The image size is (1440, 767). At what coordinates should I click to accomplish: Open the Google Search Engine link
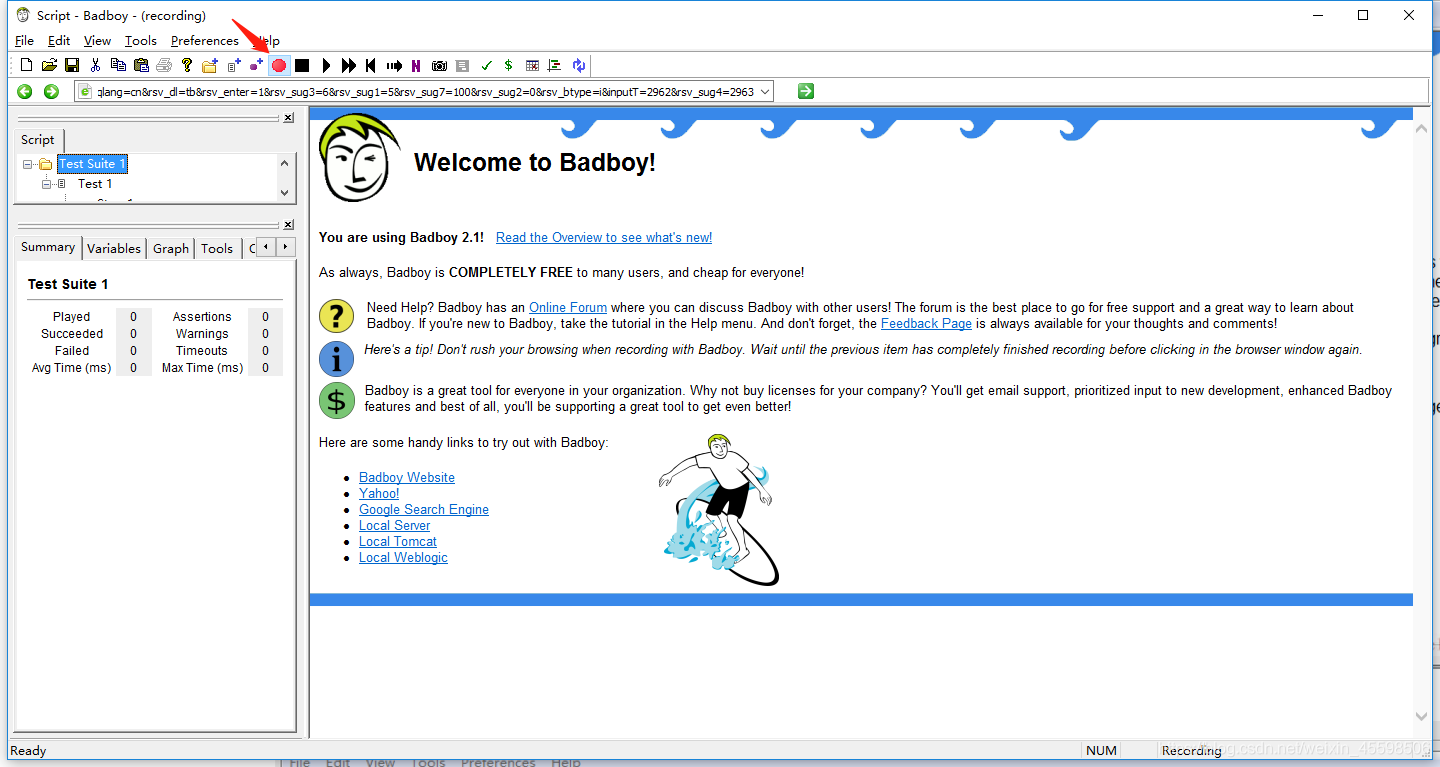click(424, 510)
